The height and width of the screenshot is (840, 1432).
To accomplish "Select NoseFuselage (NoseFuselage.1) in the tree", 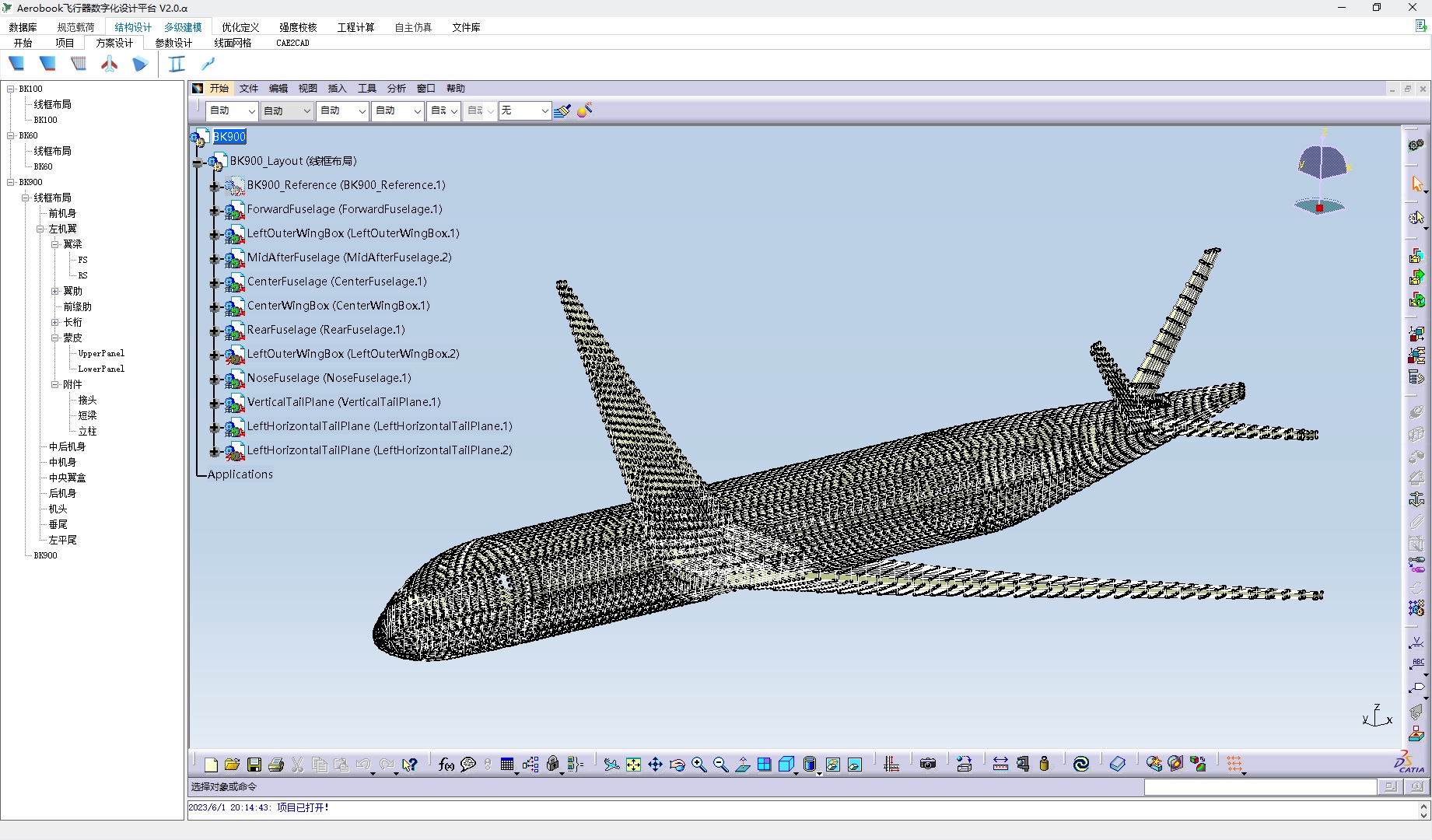I will coord(329,378).
